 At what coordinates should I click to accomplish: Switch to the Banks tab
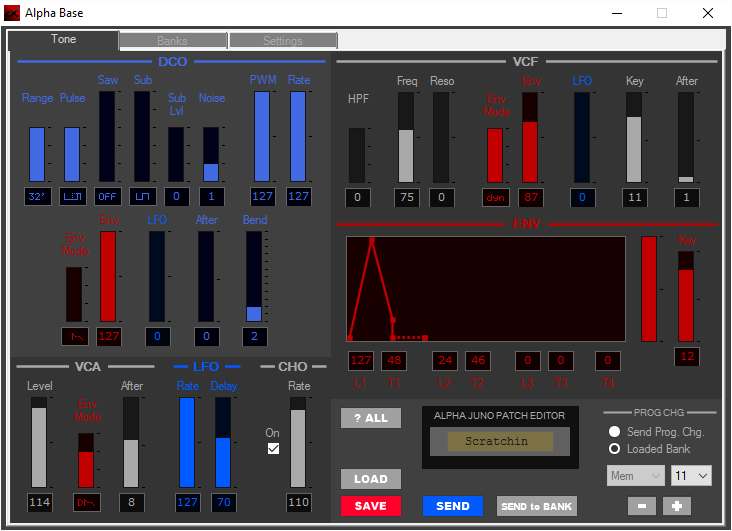pyautogui.click(x=173, y=41)
